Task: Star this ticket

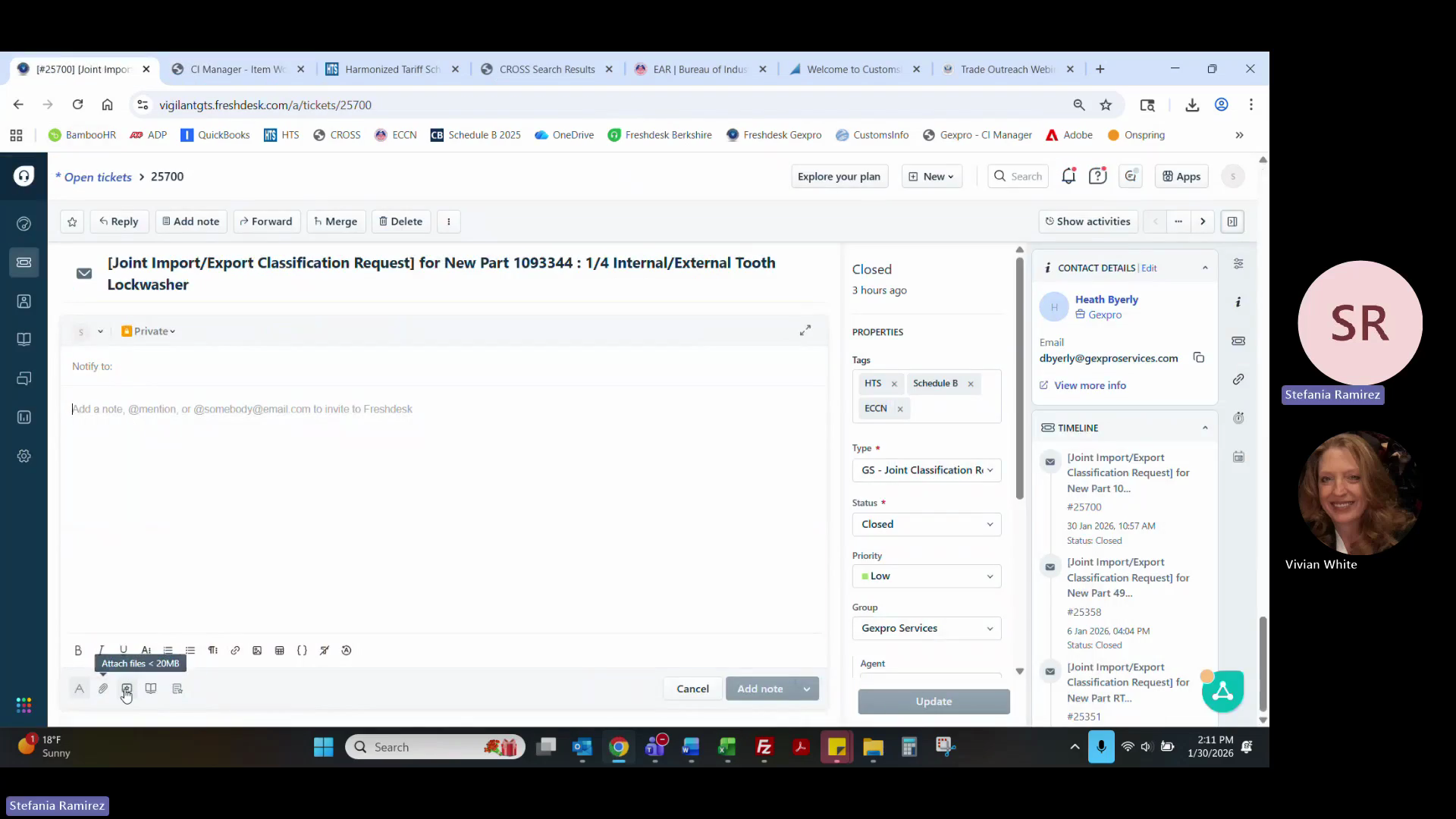Action: [x=72, y=221]
